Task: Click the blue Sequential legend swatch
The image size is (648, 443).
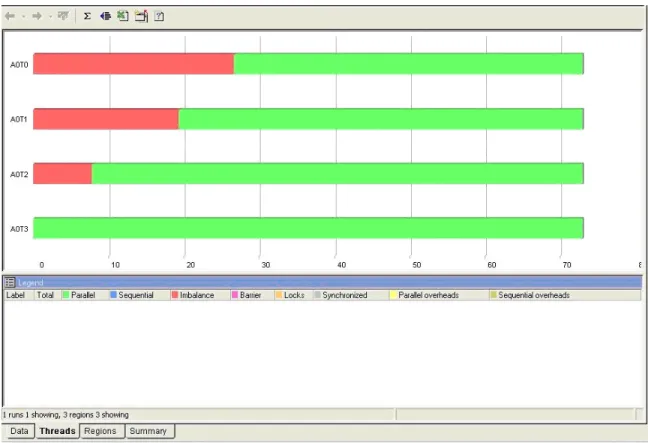Action: pyautogui.click(x=114, y=295)
